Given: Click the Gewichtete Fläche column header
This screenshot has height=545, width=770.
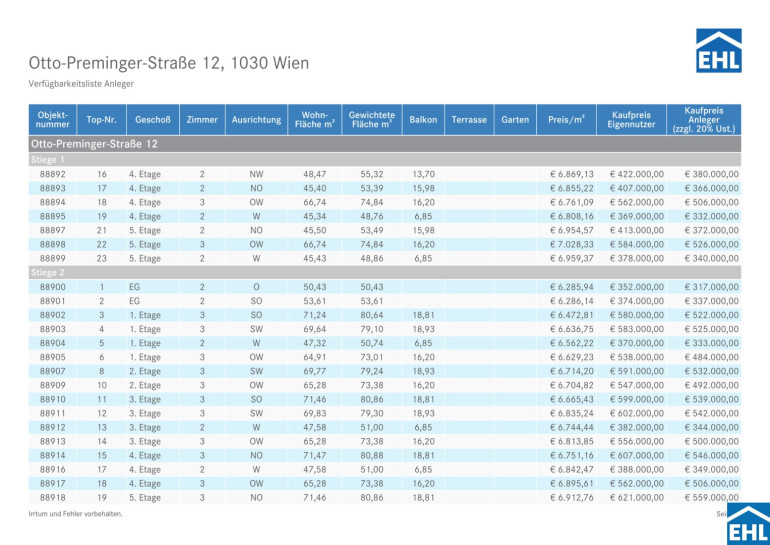Looking at the screenshot, I should tap(371, 119).
